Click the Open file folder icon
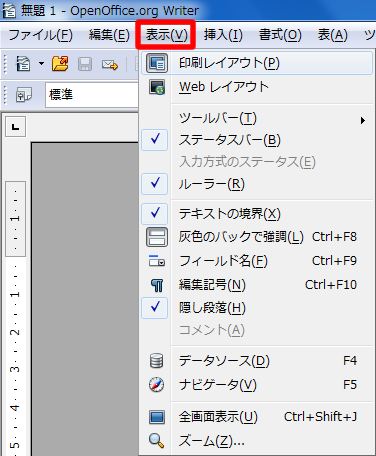The height and width of the screenshot is (456, 376). [x=60, y=63]
